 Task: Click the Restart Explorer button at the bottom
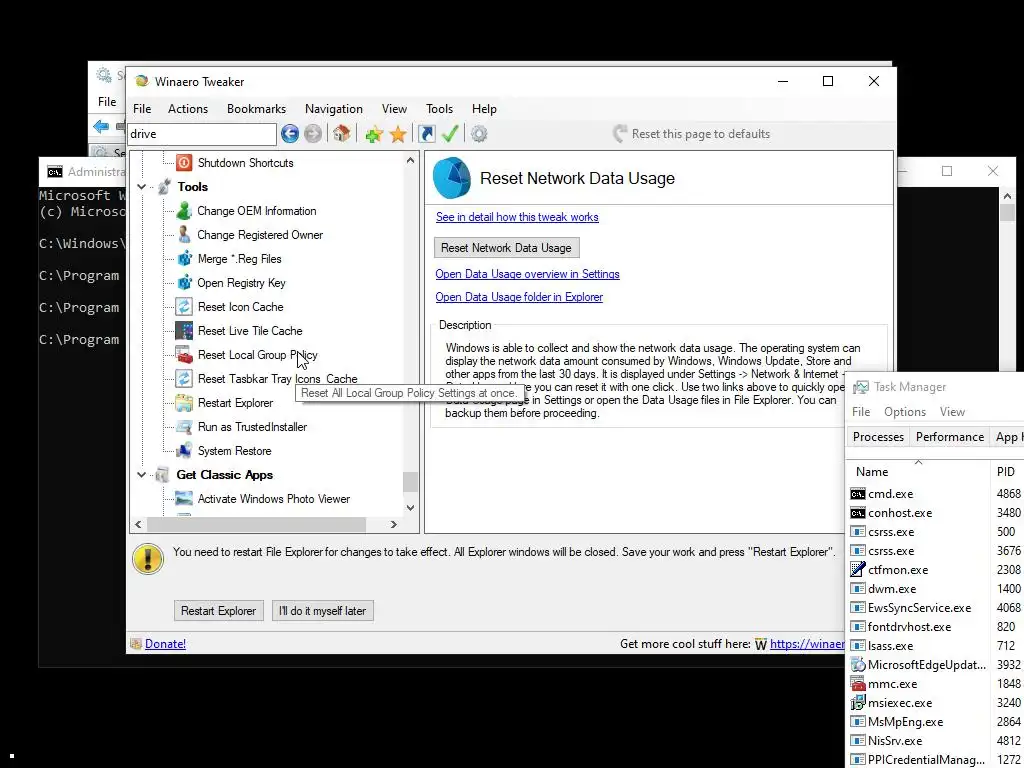(218, 611)
